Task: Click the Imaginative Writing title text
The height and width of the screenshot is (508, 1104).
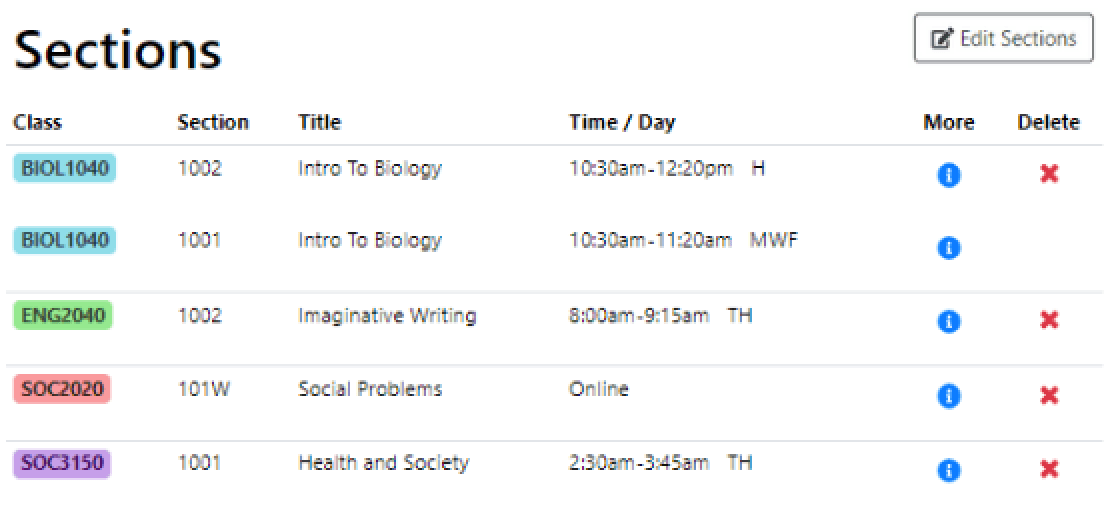Action: pos(387,316)
